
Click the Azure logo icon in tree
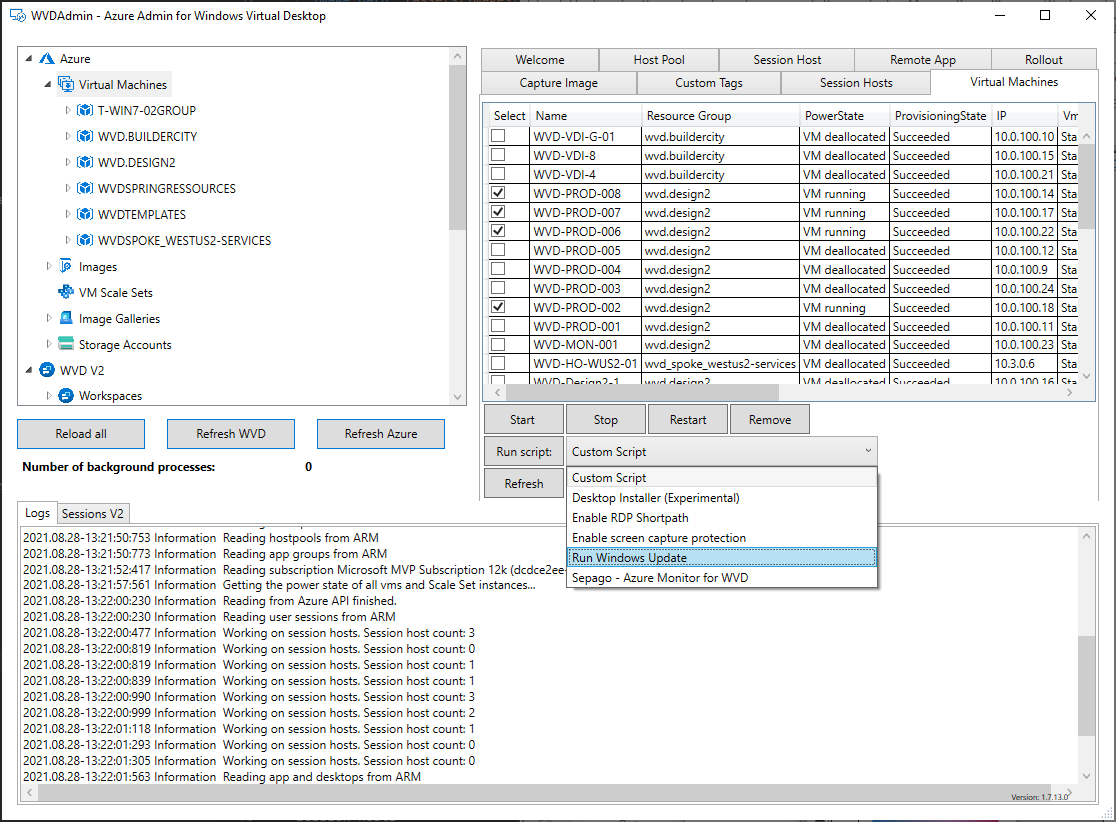(47, 58)
